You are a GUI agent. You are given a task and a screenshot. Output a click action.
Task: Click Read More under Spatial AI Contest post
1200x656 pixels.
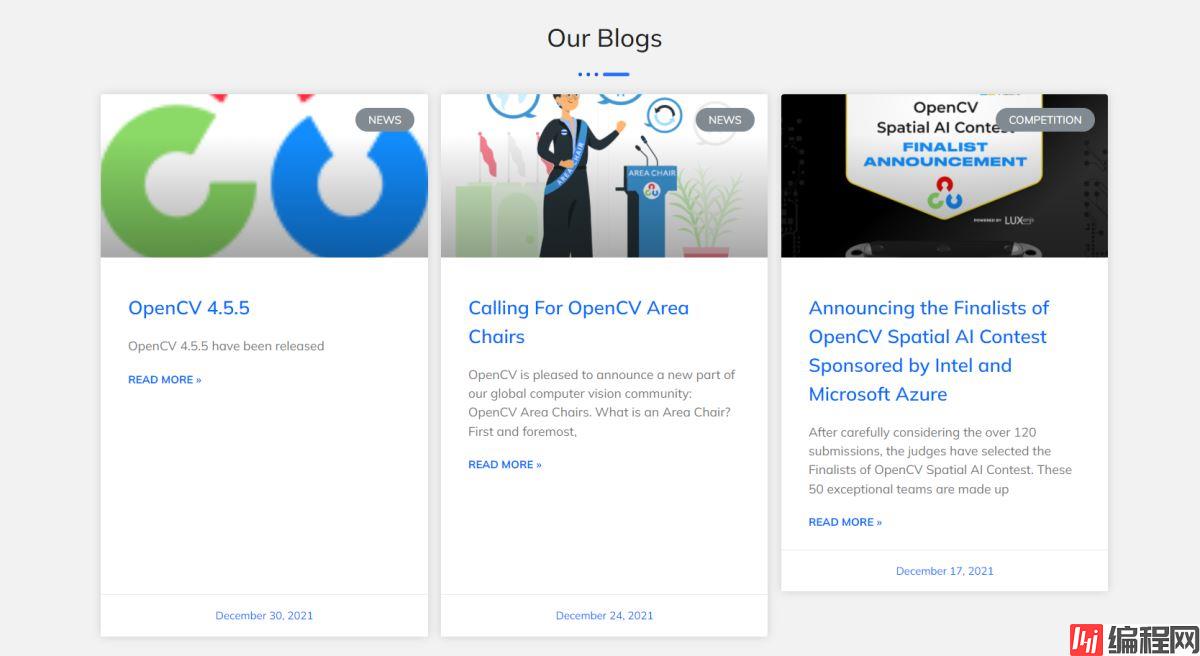[x=845, y=522]
